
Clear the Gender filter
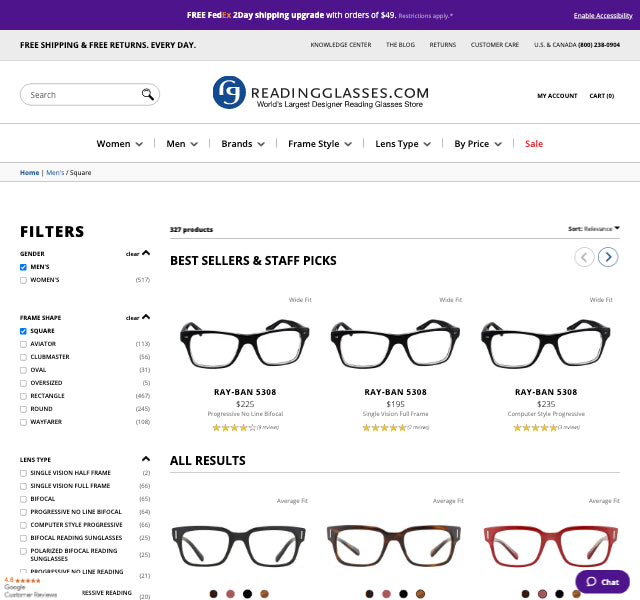tap(132, 254)
